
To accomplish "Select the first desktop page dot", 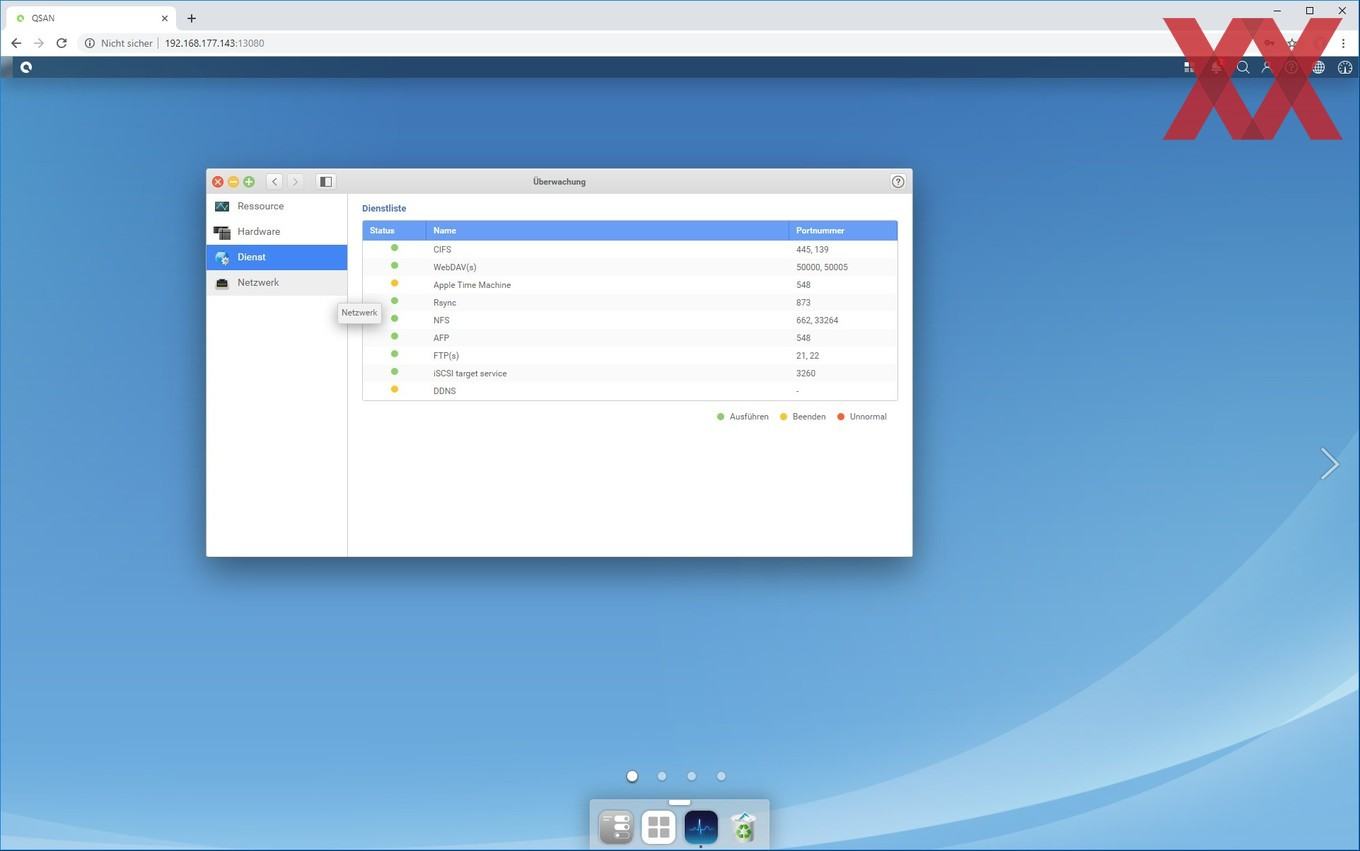I will (x=632, y=776).
